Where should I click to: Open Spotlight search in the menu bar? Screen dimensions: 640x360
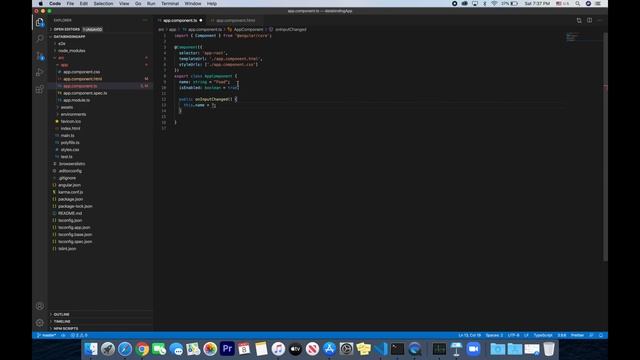[578, 4]
